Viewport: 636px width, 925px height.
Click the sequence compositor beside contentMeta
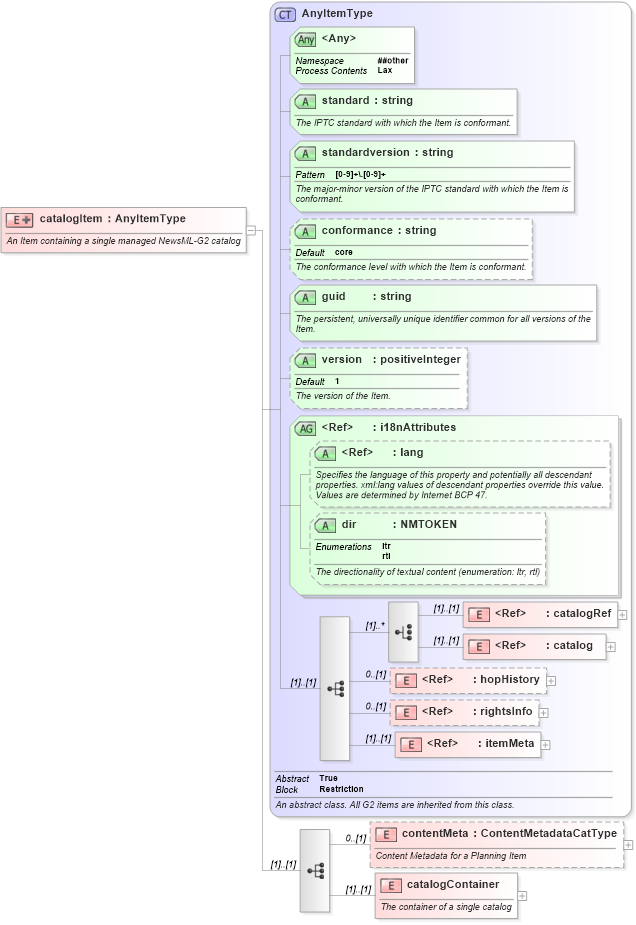(x=314, y=871)
